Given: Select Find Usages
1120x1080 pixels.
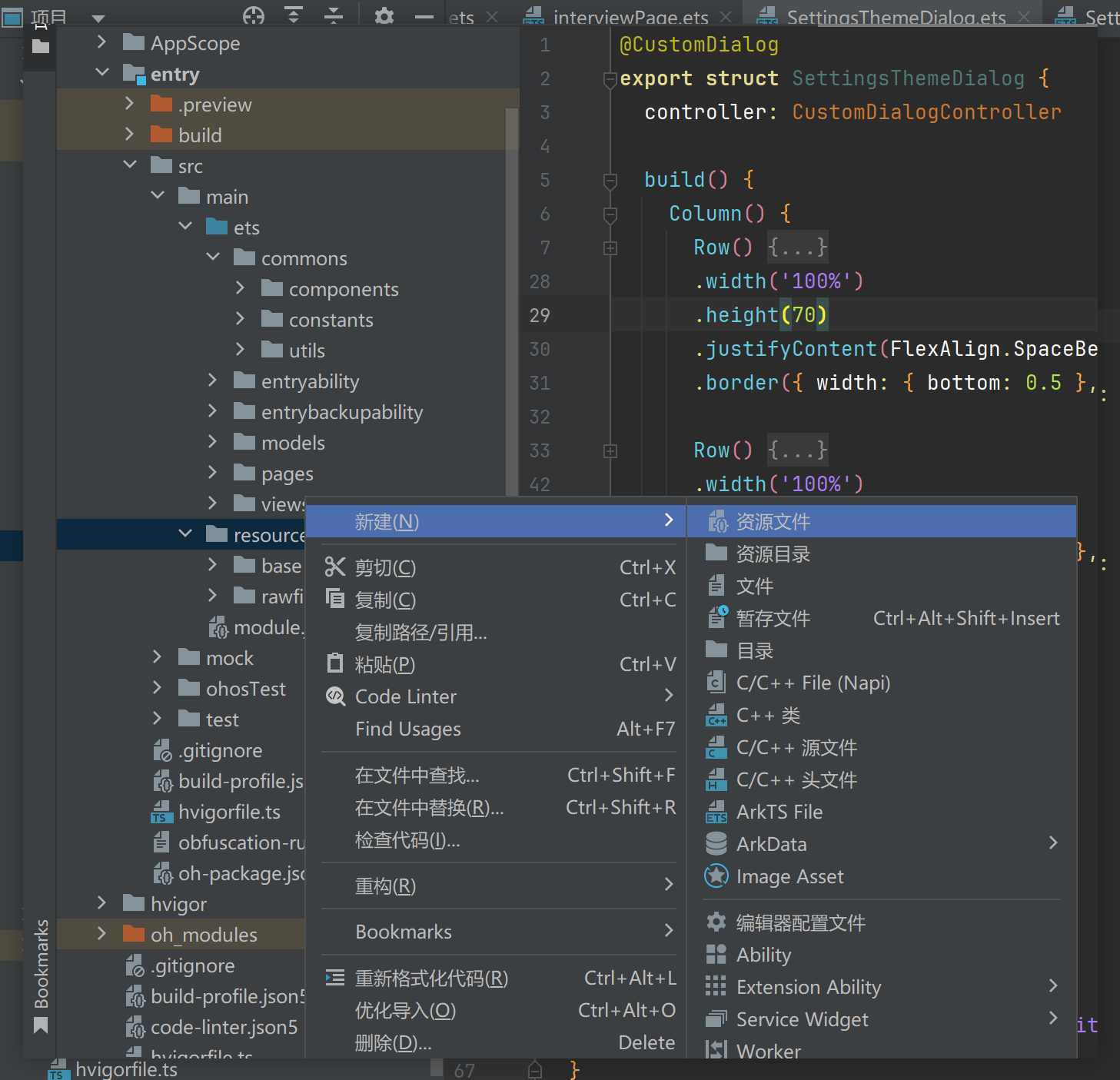Looking at the screenshot, I should (496, 729).
